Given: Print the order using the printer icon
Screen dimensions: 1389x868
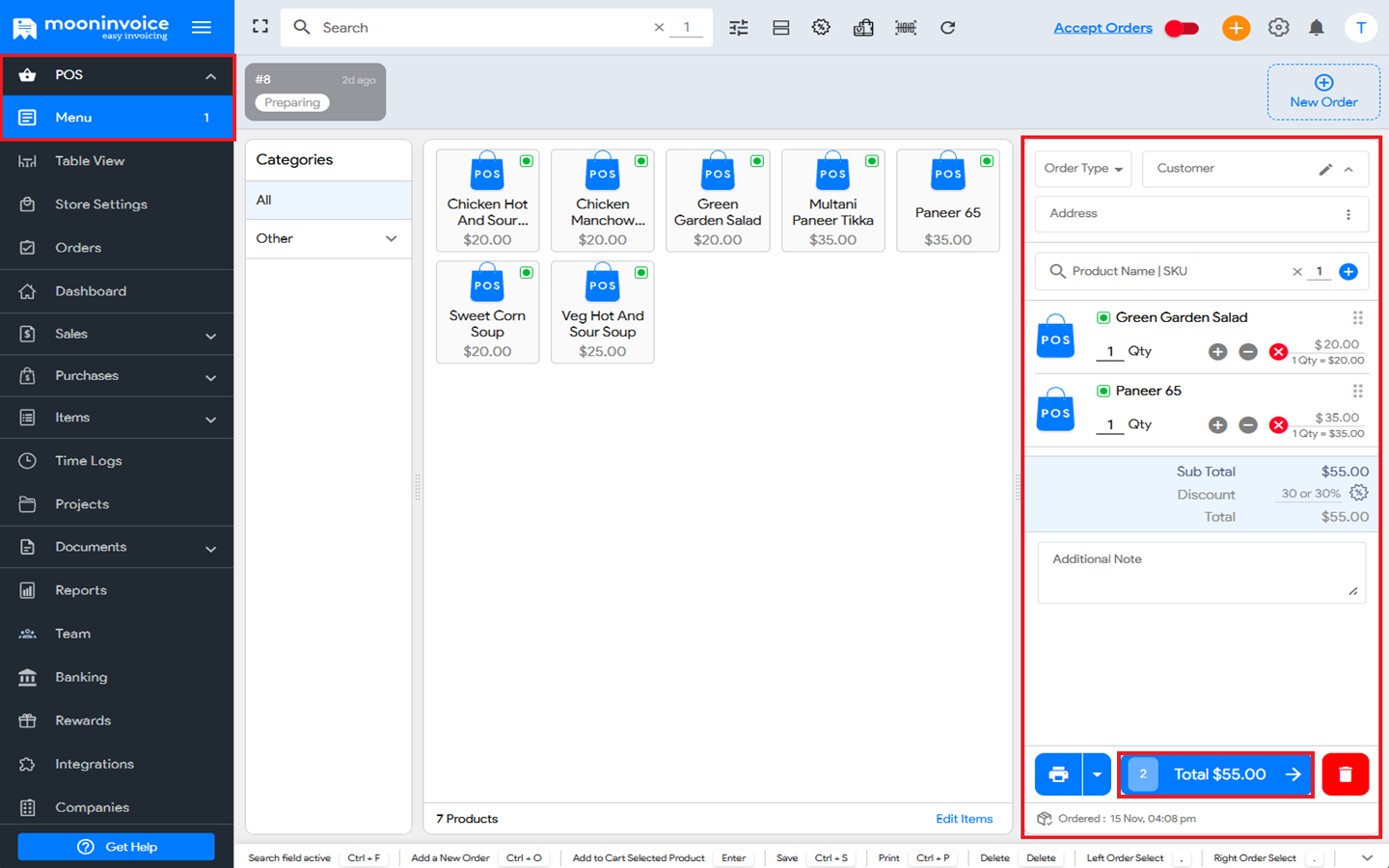Looking at the screenshot, I should point(1058,773).
